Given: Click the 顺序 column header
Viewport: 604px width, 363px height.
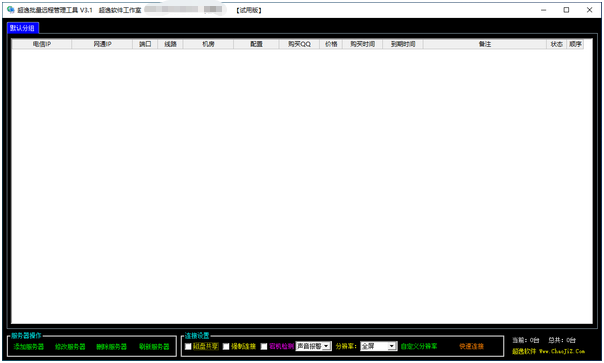Looking at the screenshot, I should [575, 44].
